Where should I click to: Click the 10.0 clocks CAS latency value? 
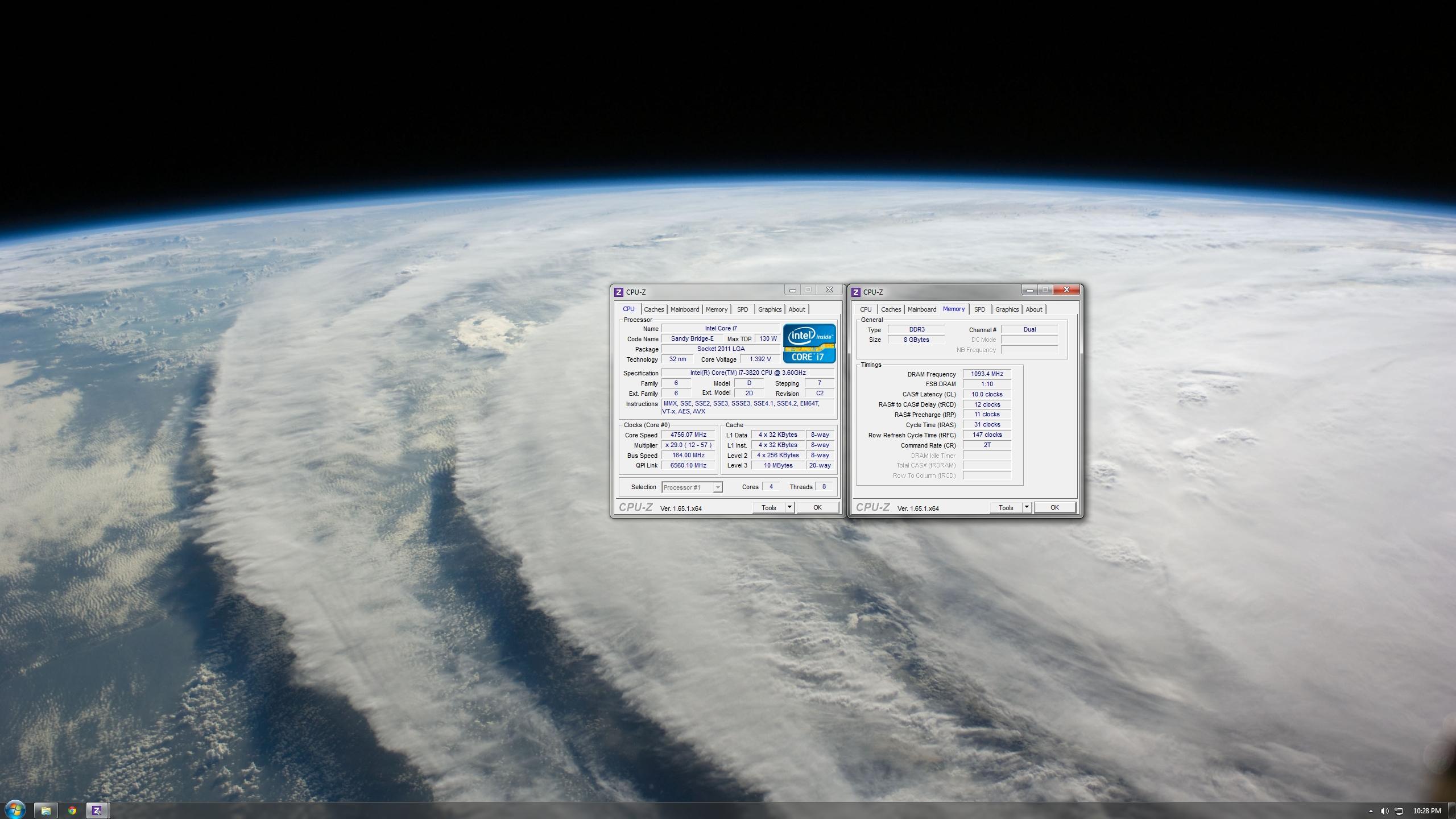click(x=987, y=395)
